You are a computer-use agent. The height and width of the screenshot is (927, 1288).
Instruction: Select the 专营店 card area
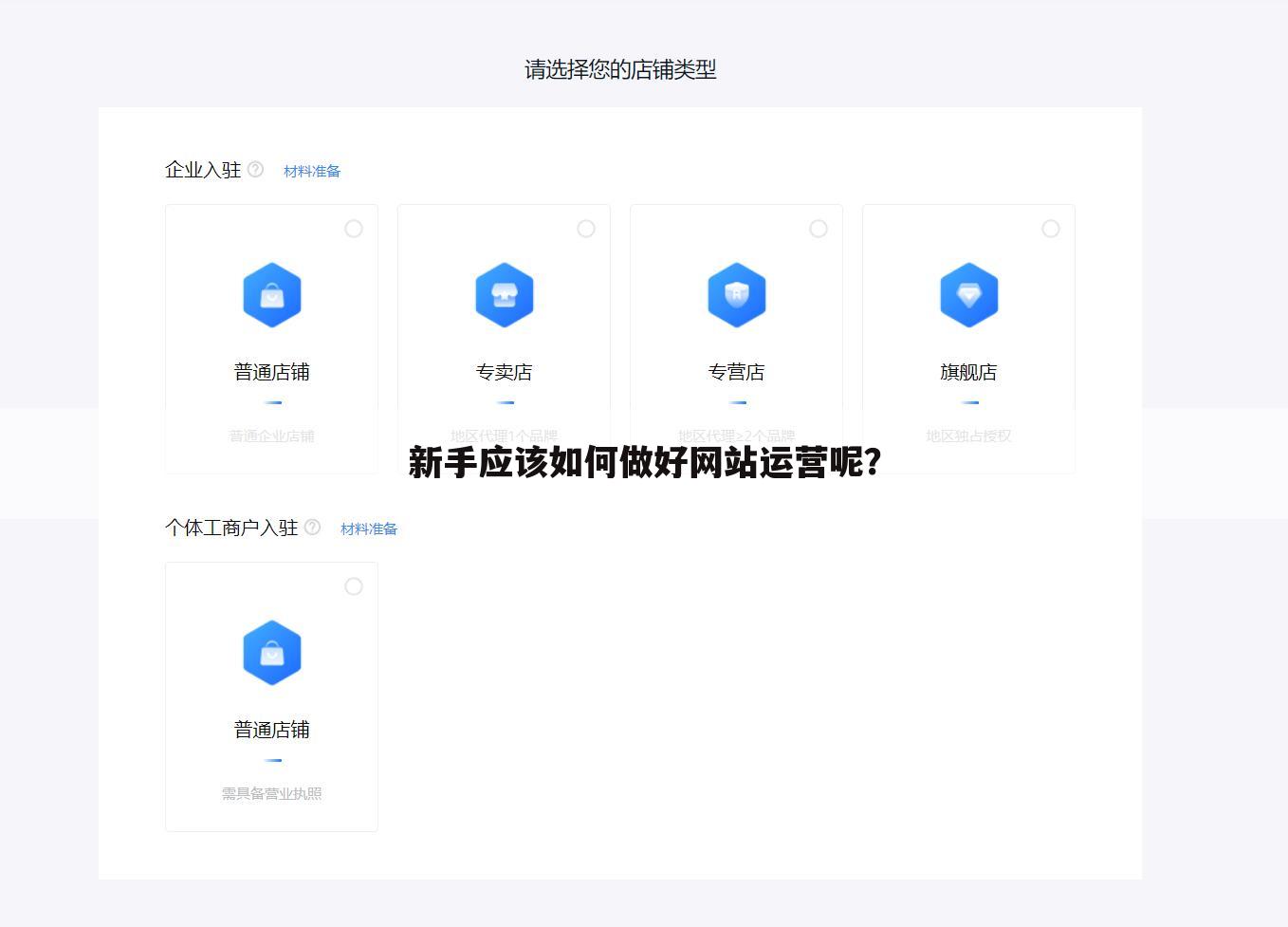click(736, 338)
